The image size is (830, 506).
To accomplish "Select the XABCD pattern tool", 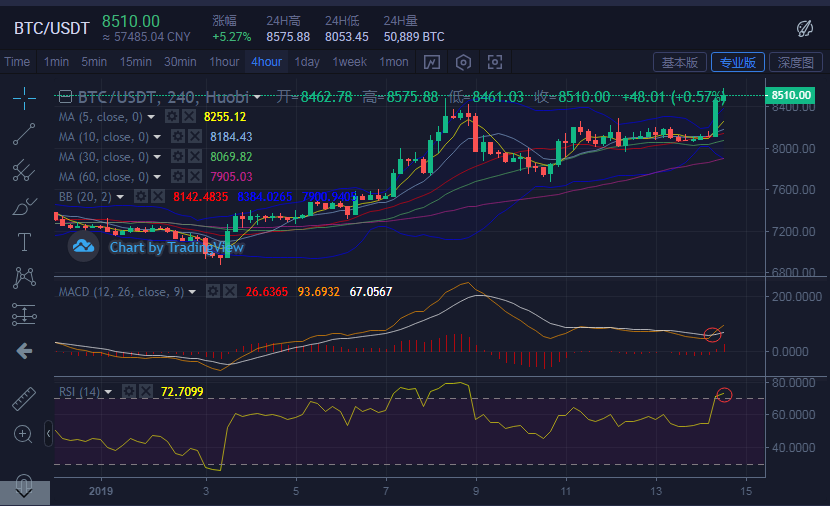I will point(24,277).
